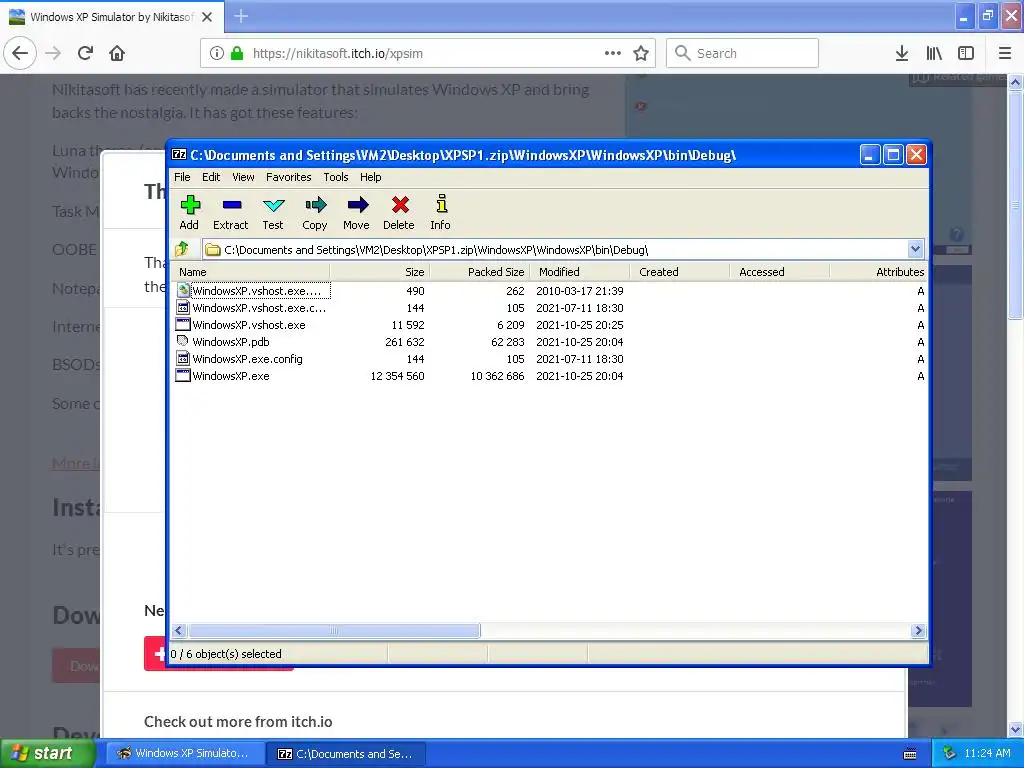
Task: Switch to Windows XP Simulator taskbar button
Action: coord(185,753)
